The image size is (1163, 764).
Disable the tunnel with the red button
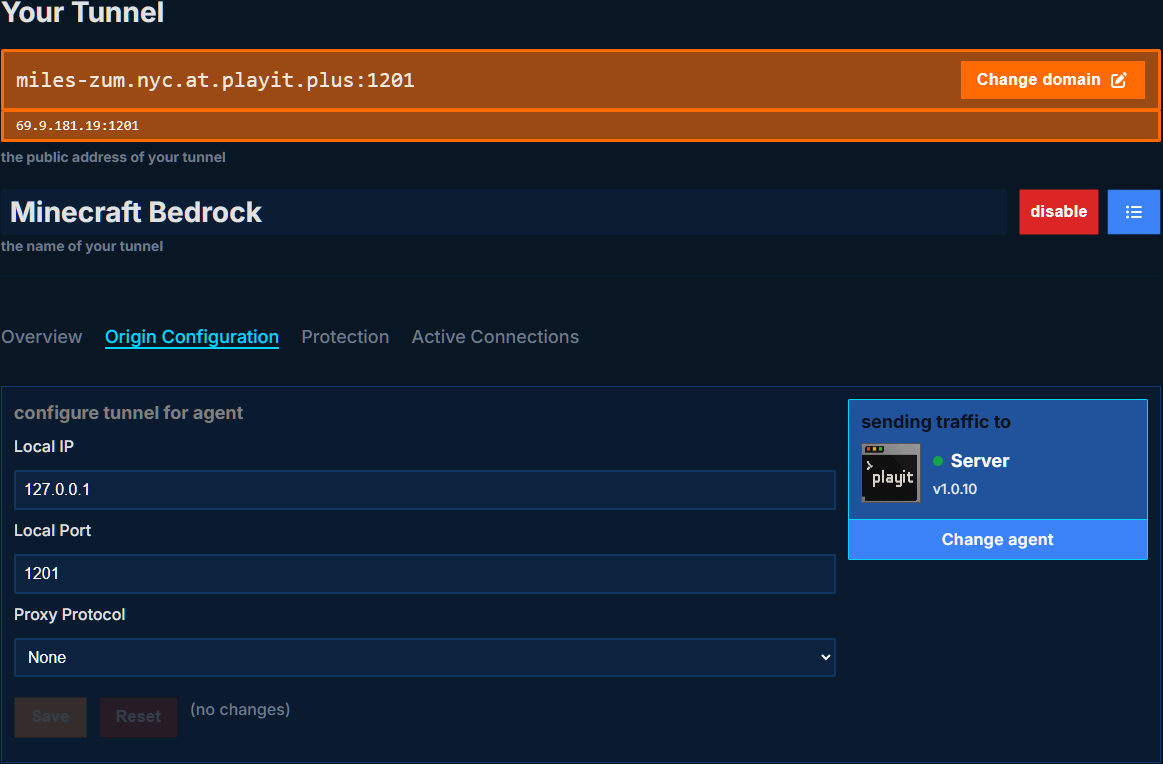click(1058, 212)
